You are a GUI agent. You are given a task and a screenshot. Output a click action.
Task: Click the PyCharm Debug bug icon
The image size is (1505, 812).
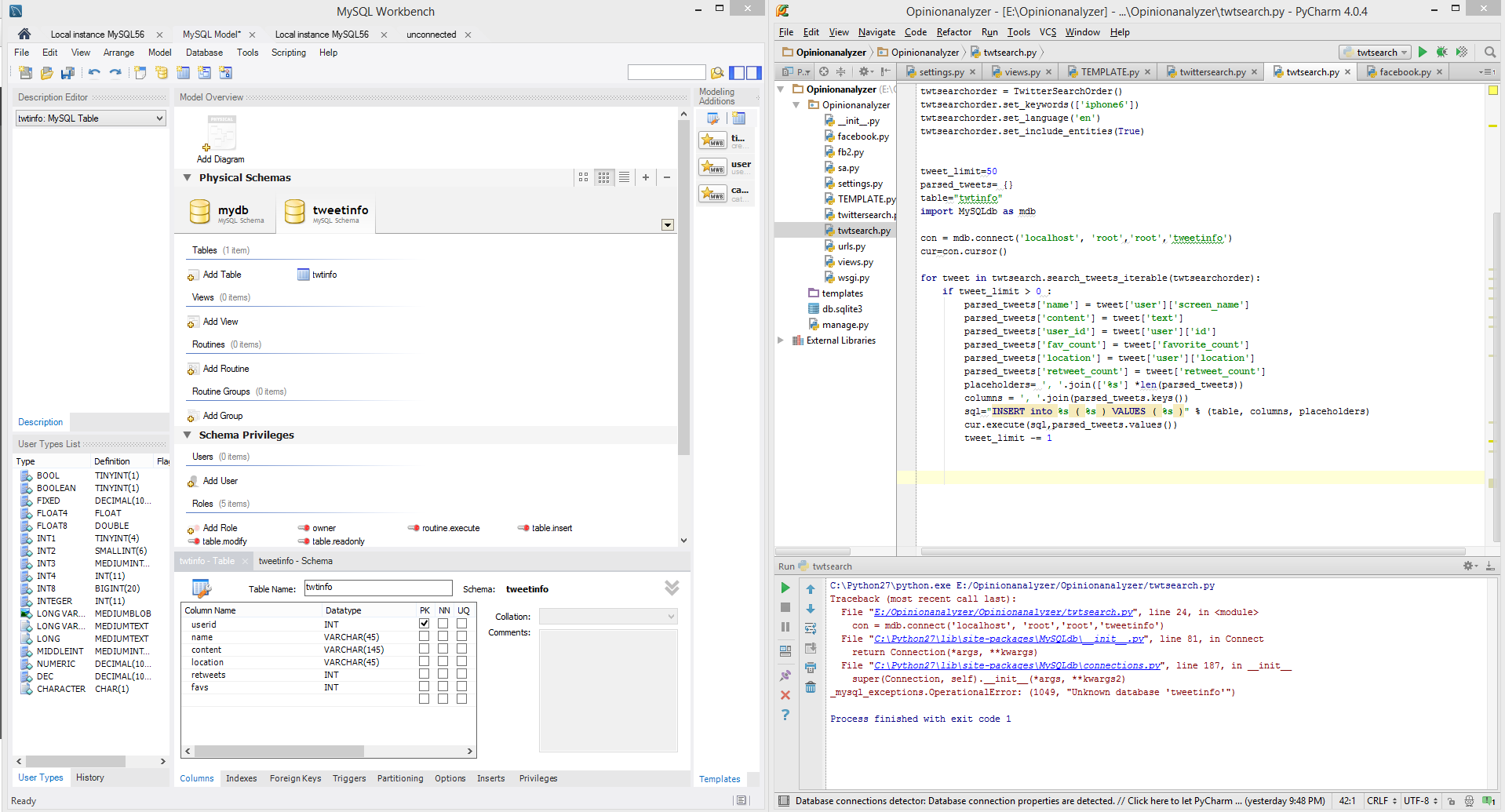pyautogui.click(x=1441, y=52)
